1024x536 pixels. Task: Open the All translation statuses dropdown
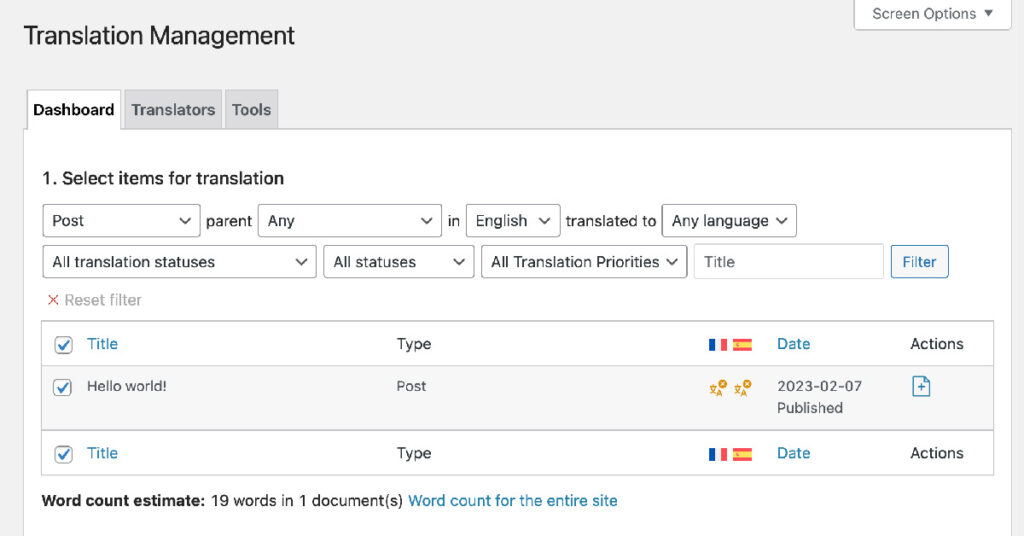[x=179, y=262]
